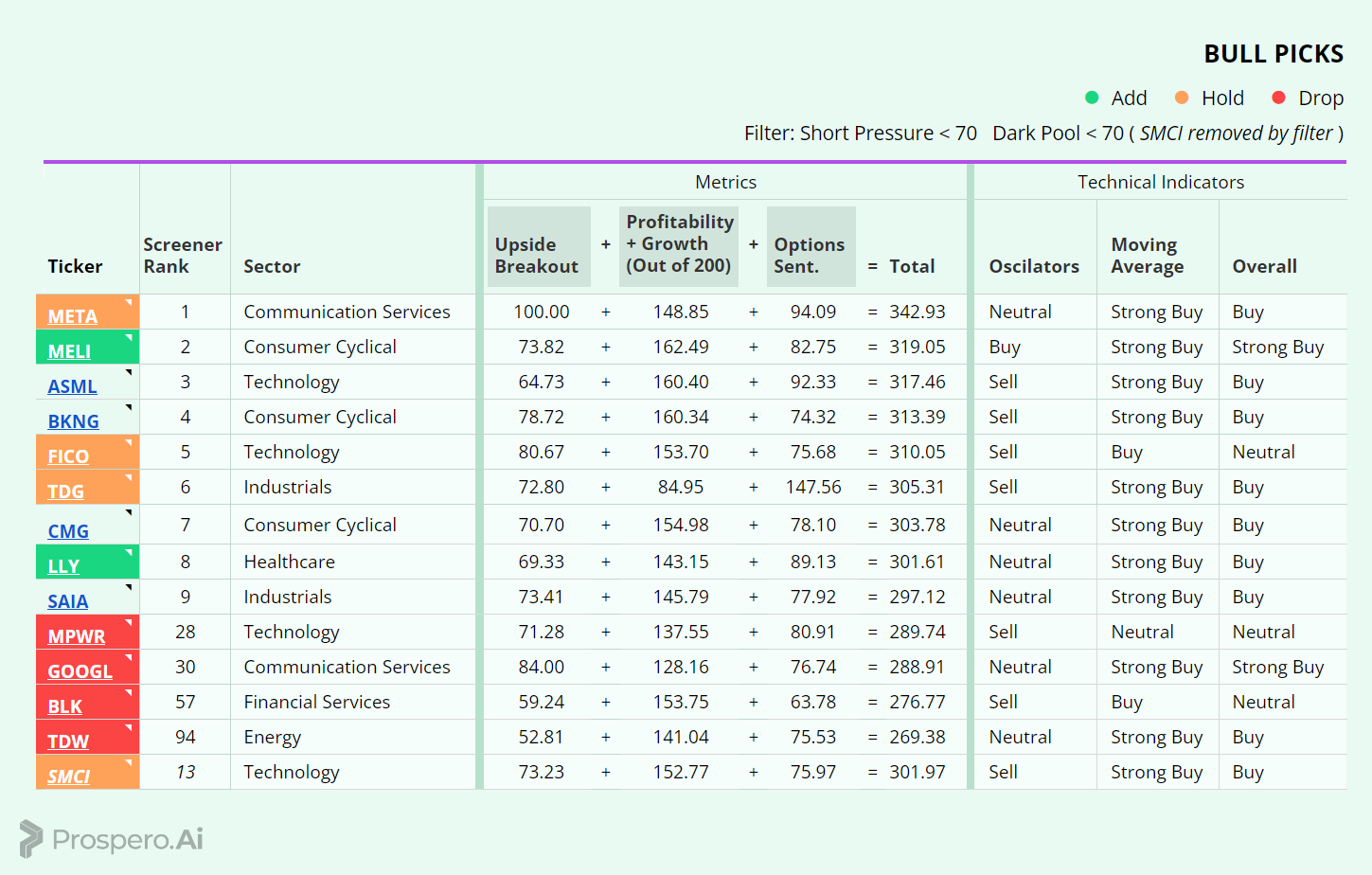Open the TDW ticker link
Screen dimensions: 1372x875
(68, 741)
